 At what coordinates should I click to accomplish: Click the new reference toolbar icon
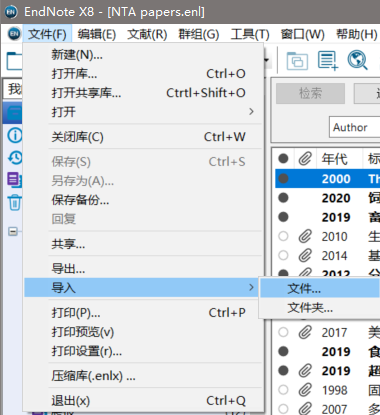(x=328, y=61)
